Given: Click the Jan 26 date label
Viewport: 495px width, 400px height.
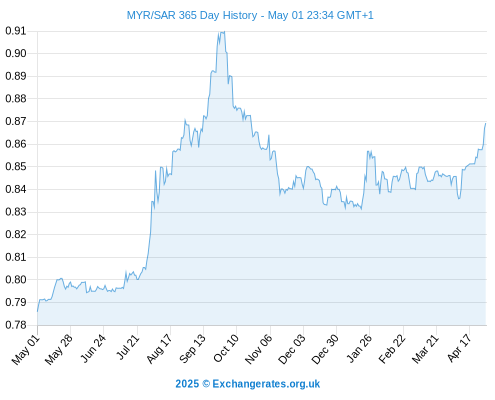Looking at the screenshot, I should (x=359, y=349).
